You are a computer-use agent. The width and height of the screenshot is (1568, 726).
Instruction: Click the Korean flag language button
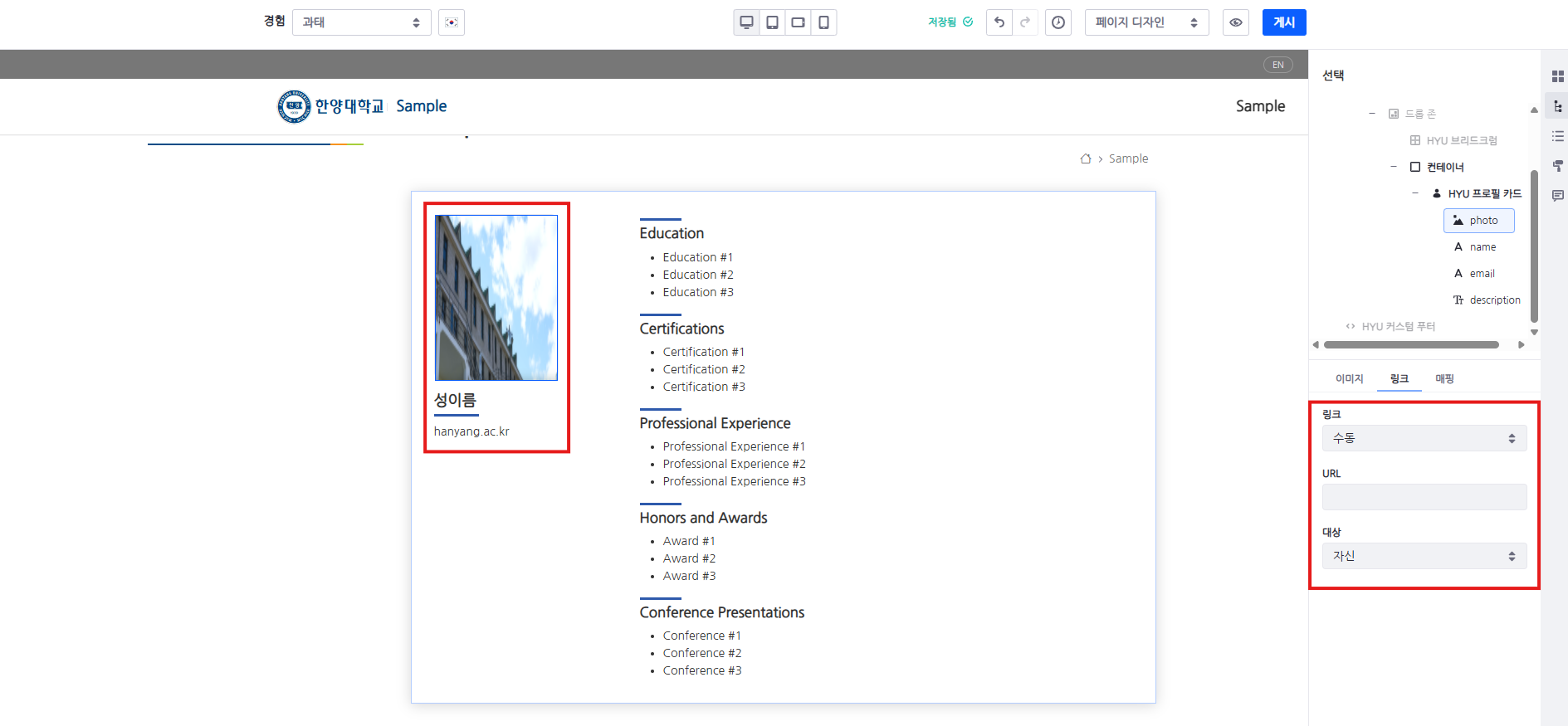coord(452,22)
